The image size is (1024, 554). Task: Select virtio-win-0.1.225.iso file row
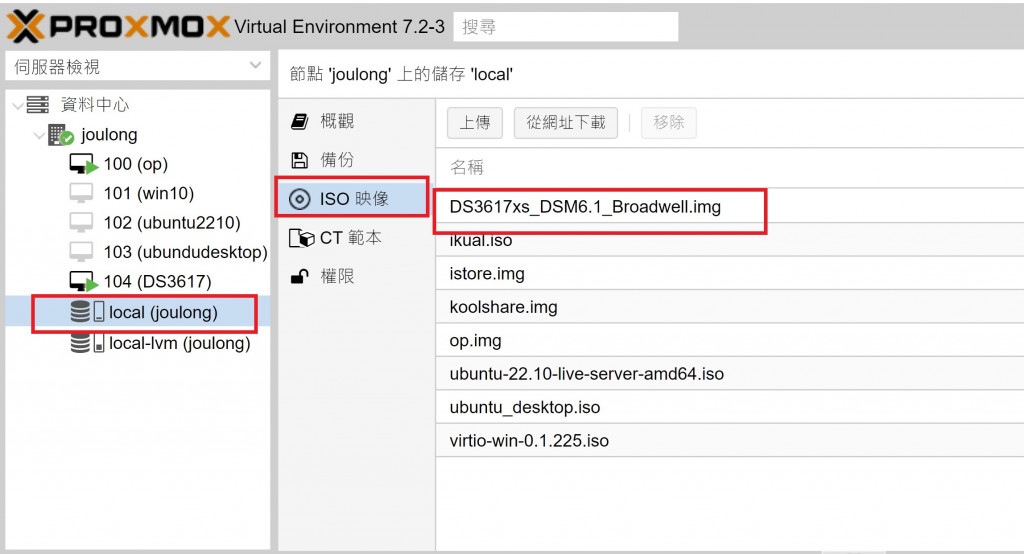point(729,440)
